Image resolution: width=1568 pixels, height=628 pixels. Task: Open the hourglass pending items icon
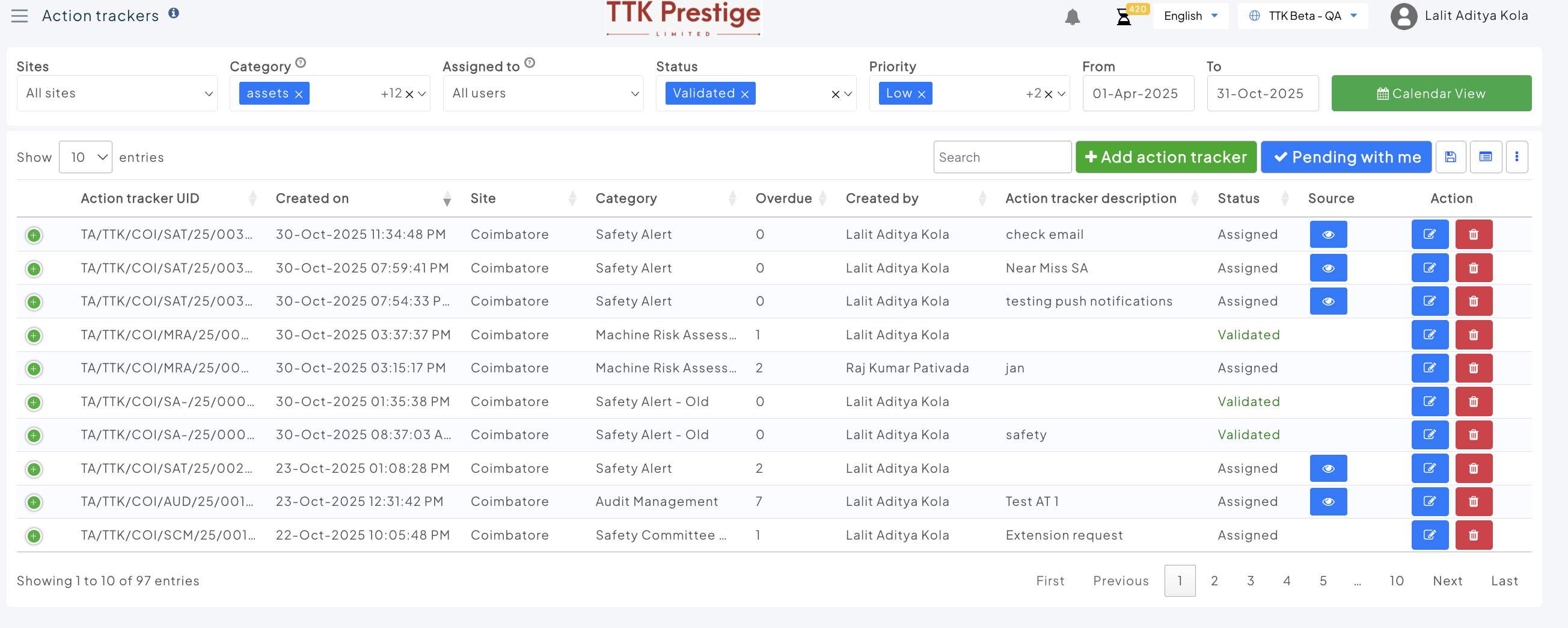point(1123,17)
